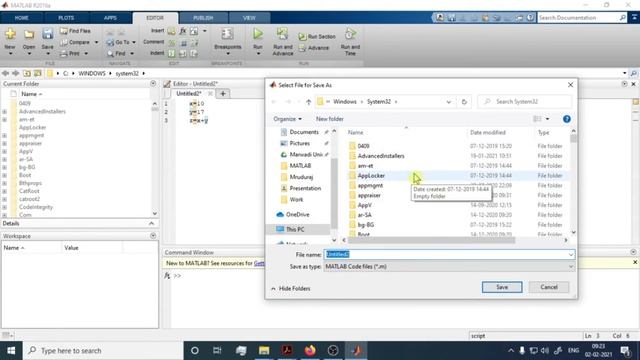
Task: Select the AdvancedInstallers folder in the dialog file list
Action: click(x=381, y=156)
